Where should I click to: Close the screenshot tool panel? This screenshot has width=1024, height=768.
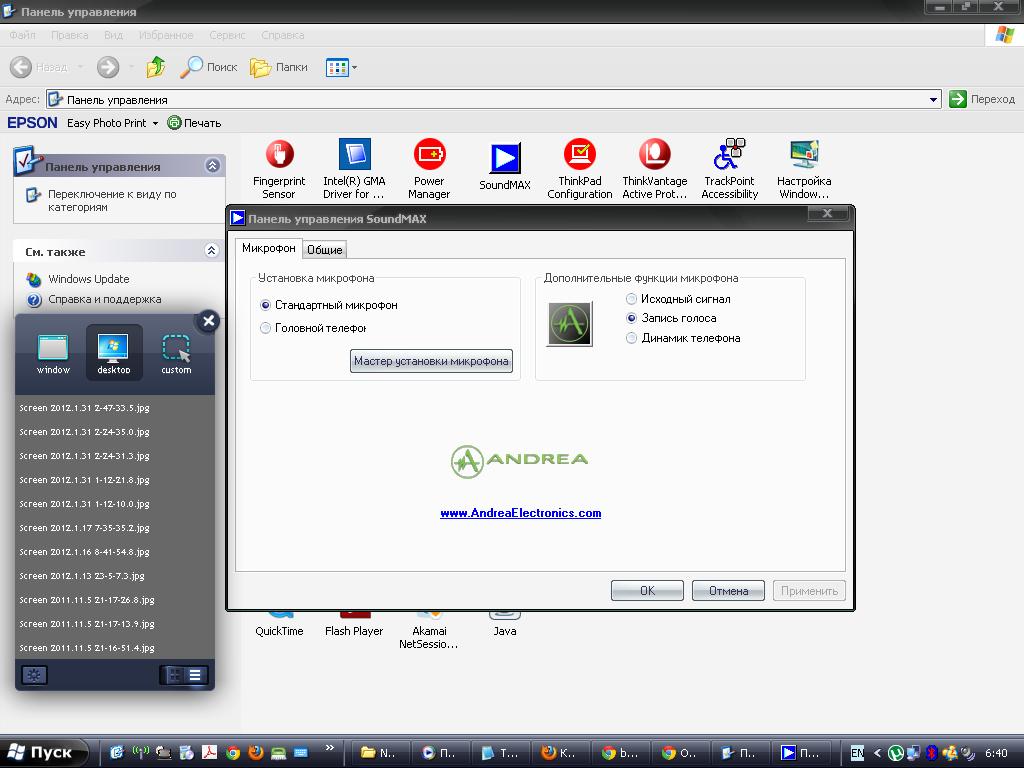[208, 321]
